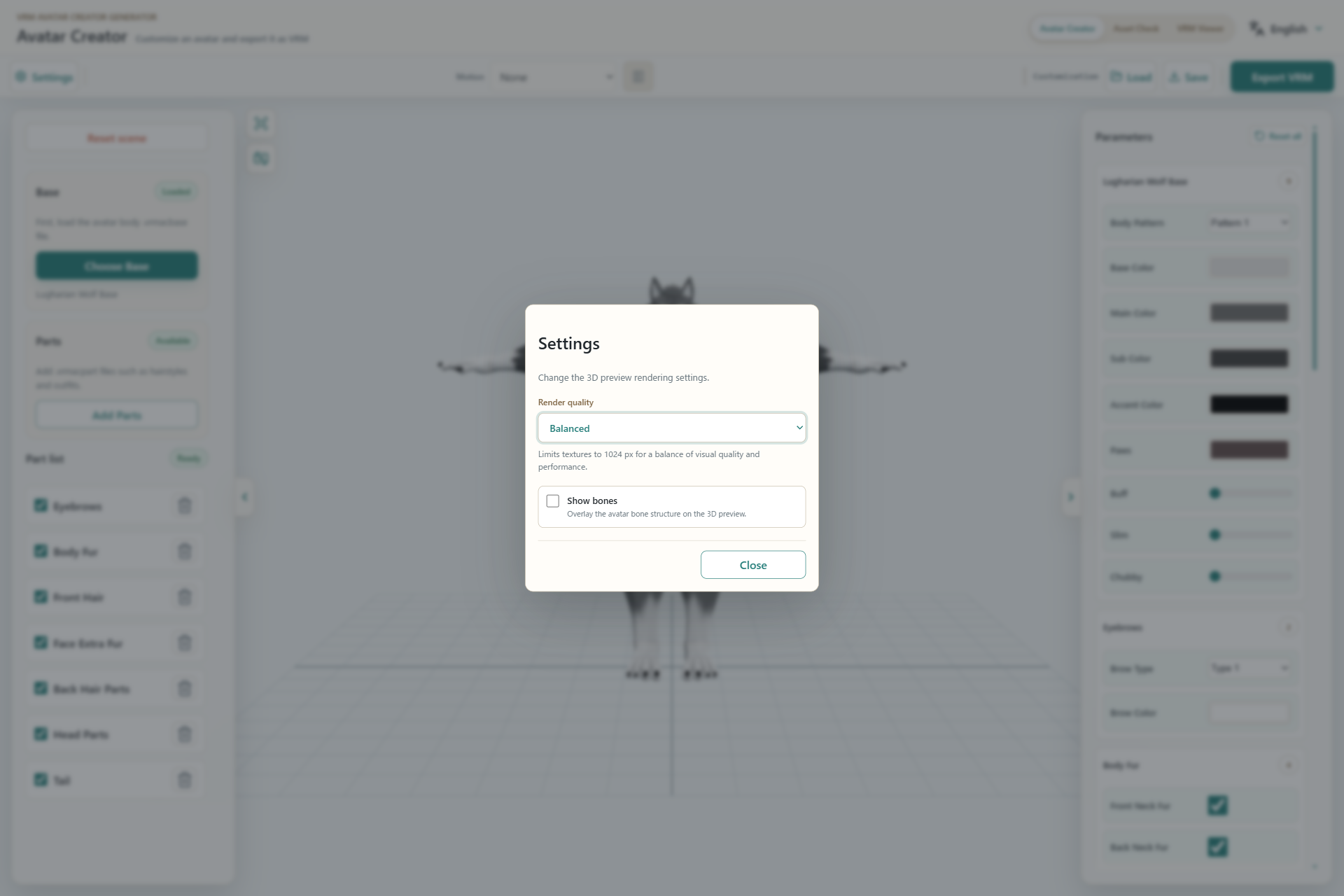The width and height of the screenshot is (1344, 896).
Task: Toggle the Body Fur part checkbox
Action: click(x=41, y=551)
